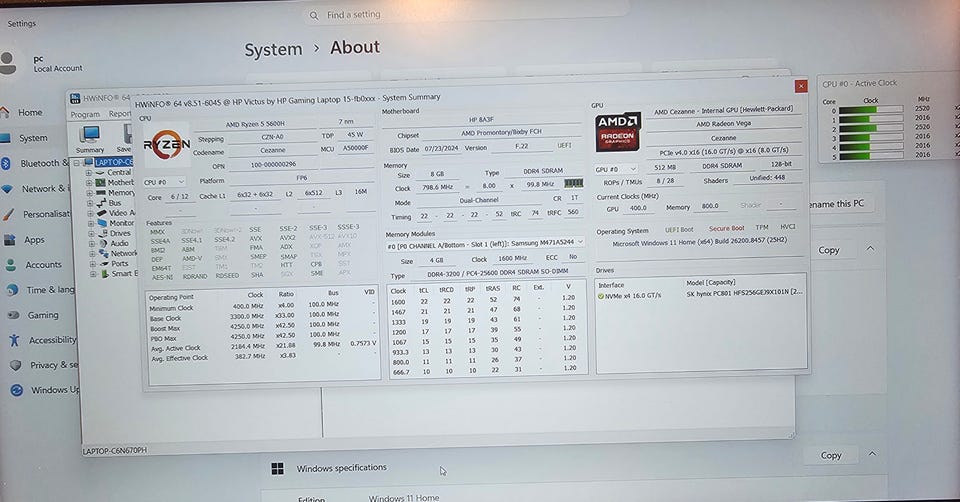Open the memory module slot dropdown

484,243
